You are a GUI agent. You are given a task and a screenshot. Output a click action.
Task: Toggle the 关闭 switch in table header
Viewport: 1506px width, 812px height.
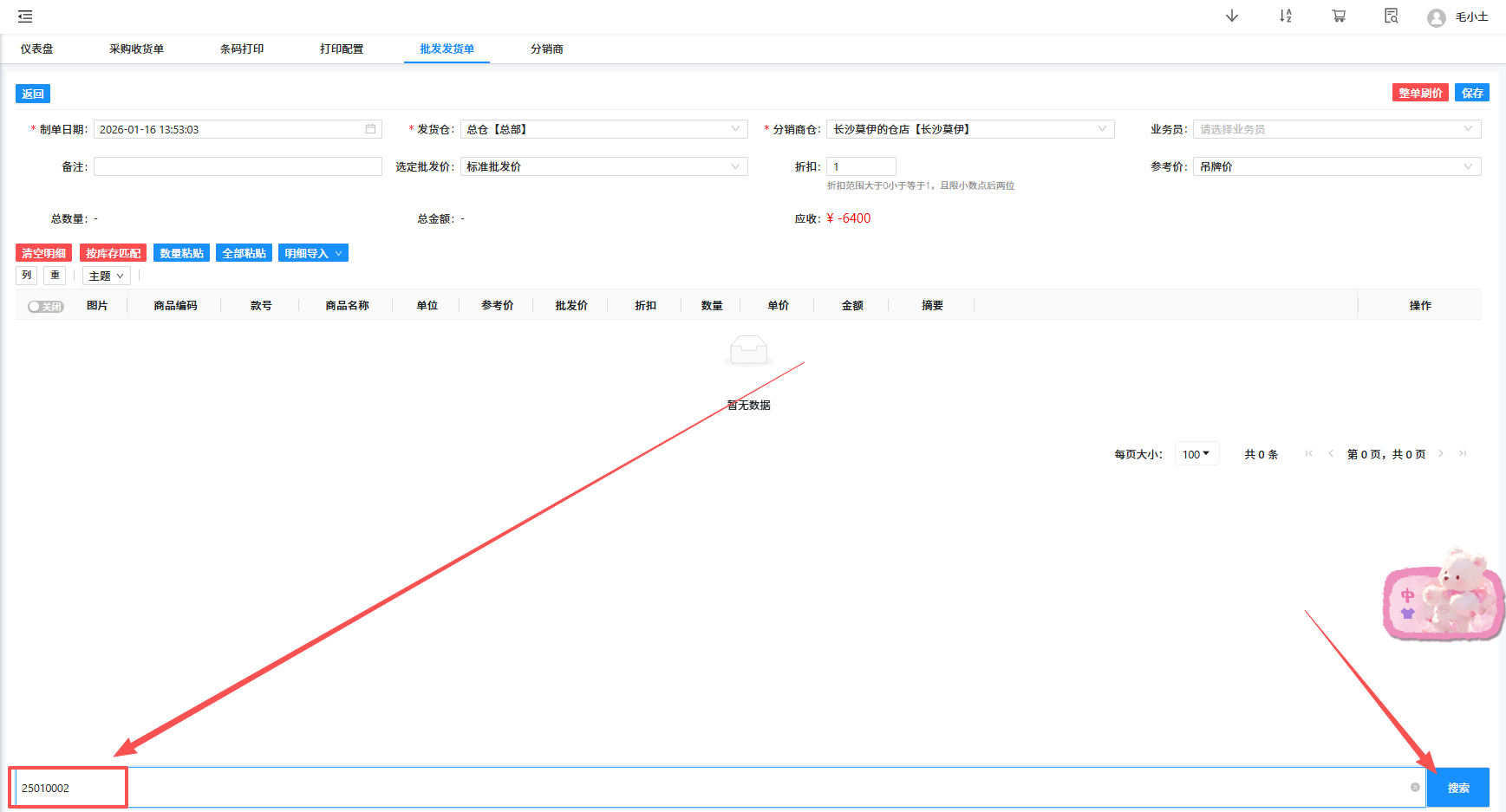coord(45,306)
